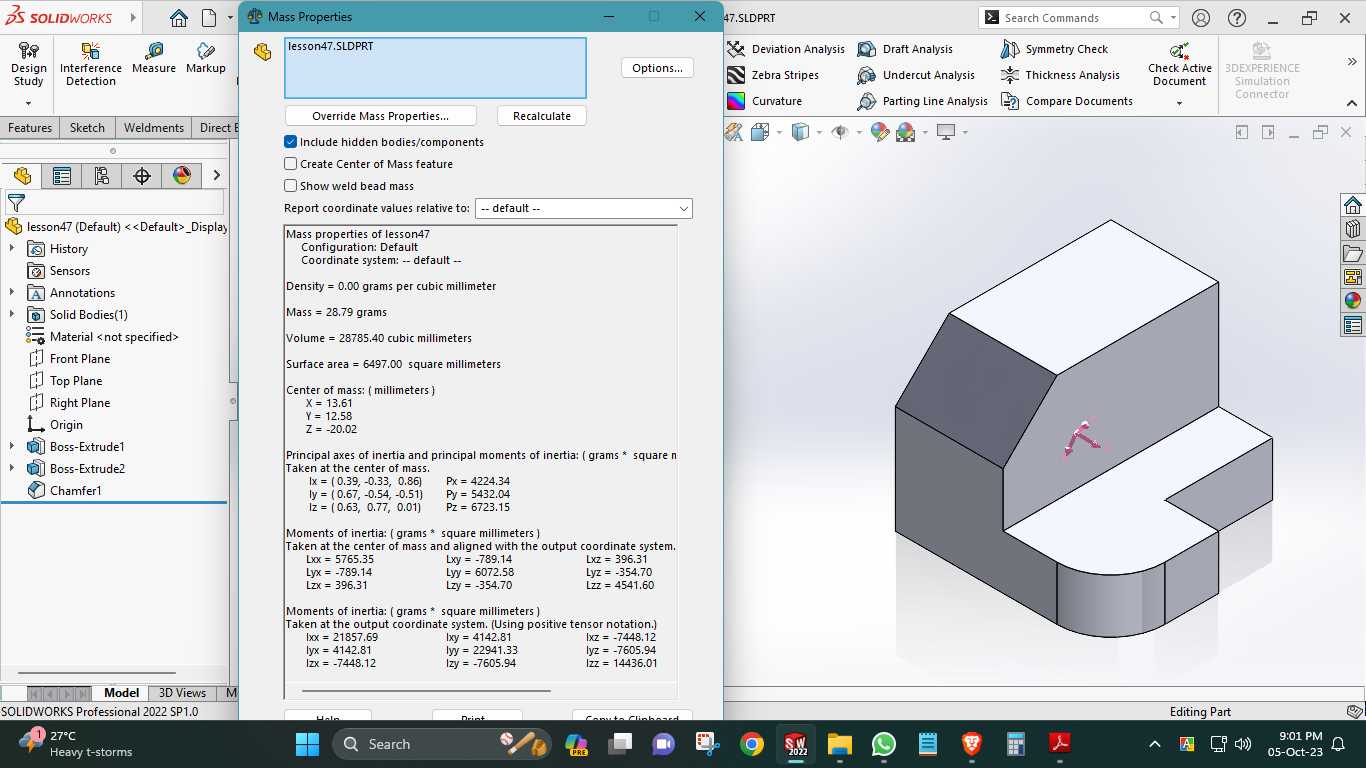Image resolution: width=1366 pixels, height=768 pixels.
Task: Open Appearances, Scenes and Decals task pane tab
Action: pos(1353,301)
